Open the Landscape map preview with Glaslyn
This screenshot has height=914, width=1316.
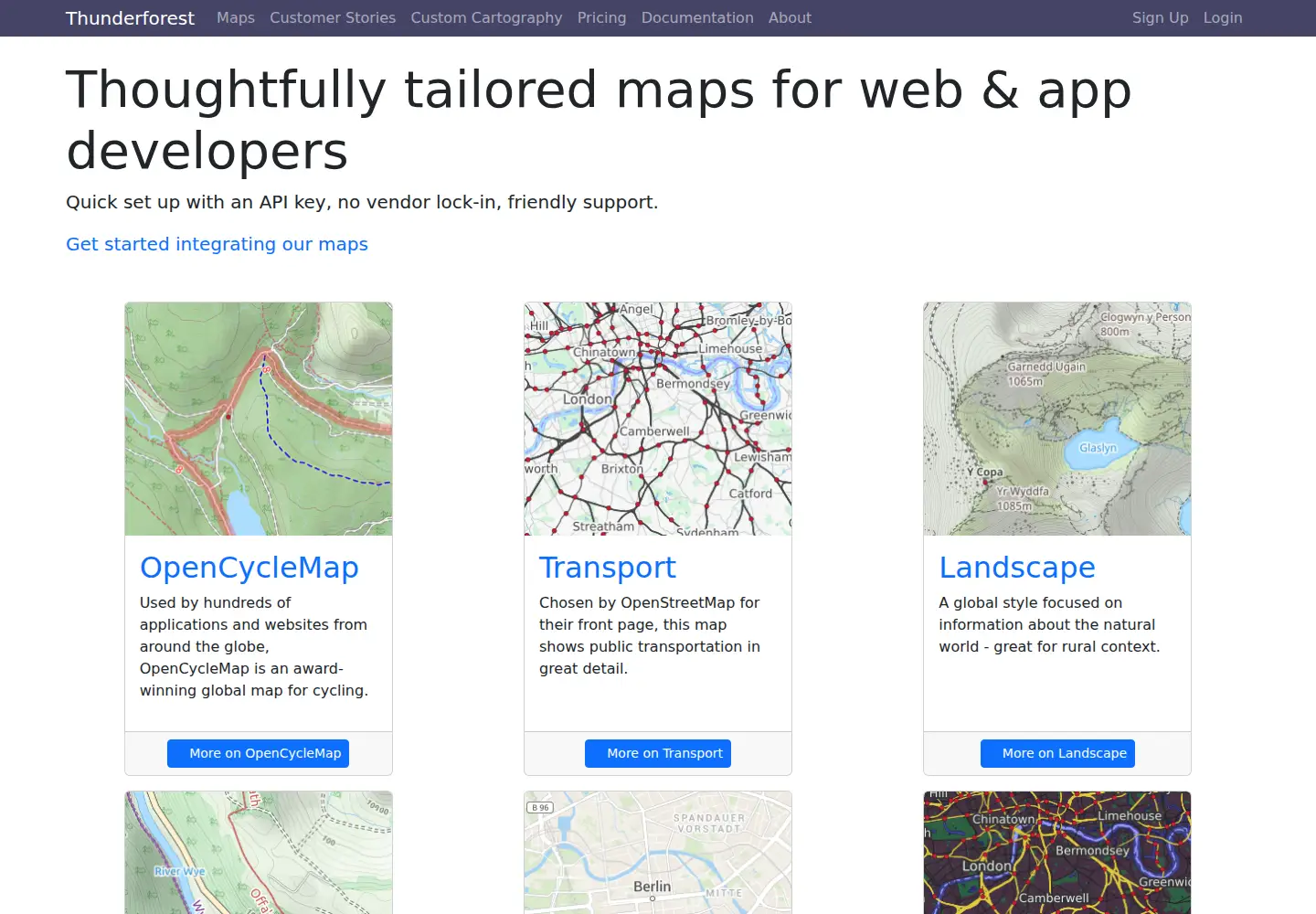click(x=1057, y=419)
